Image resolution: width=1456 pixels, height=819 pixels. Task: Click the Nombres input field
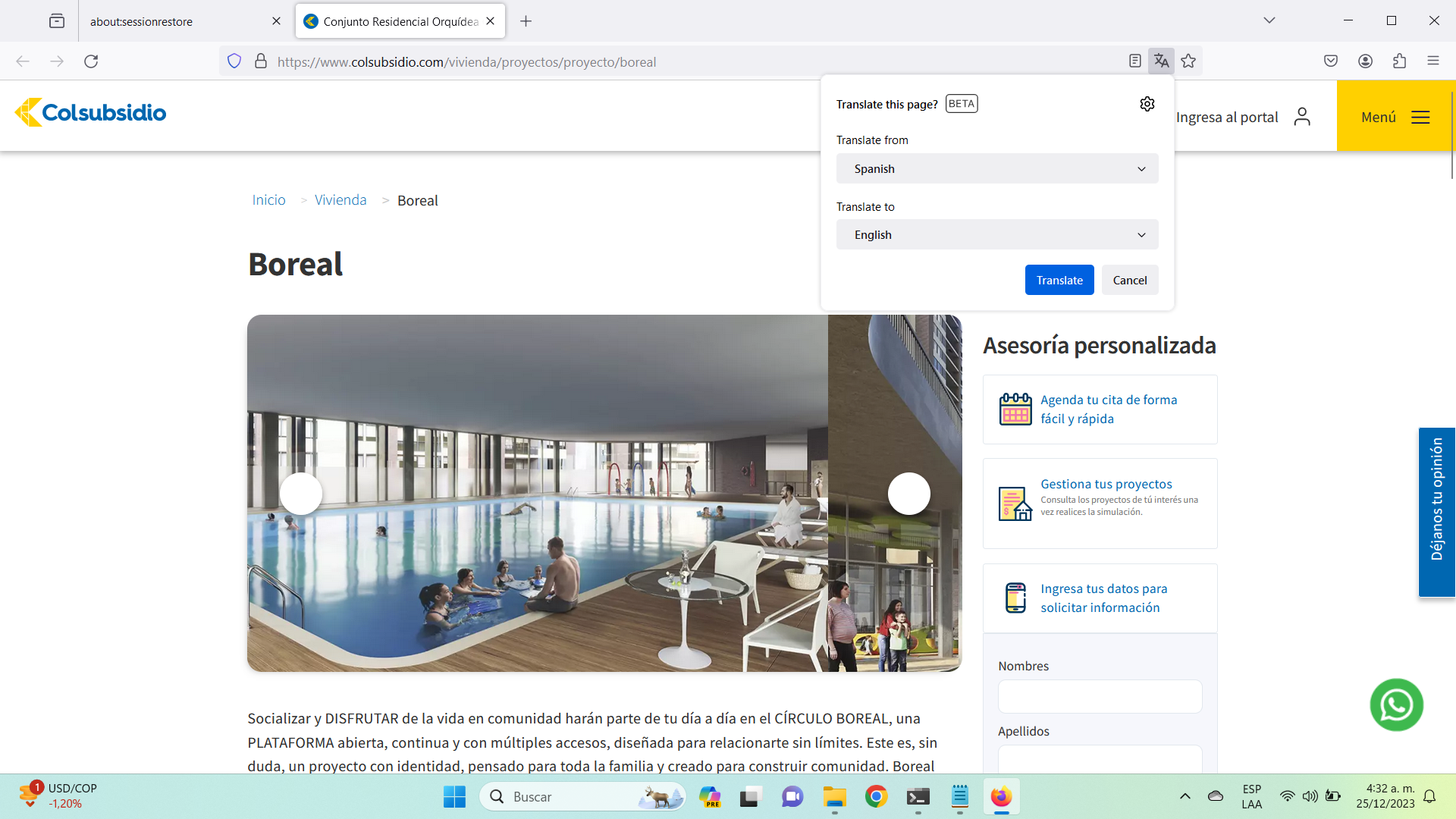tap(1100, 696)
